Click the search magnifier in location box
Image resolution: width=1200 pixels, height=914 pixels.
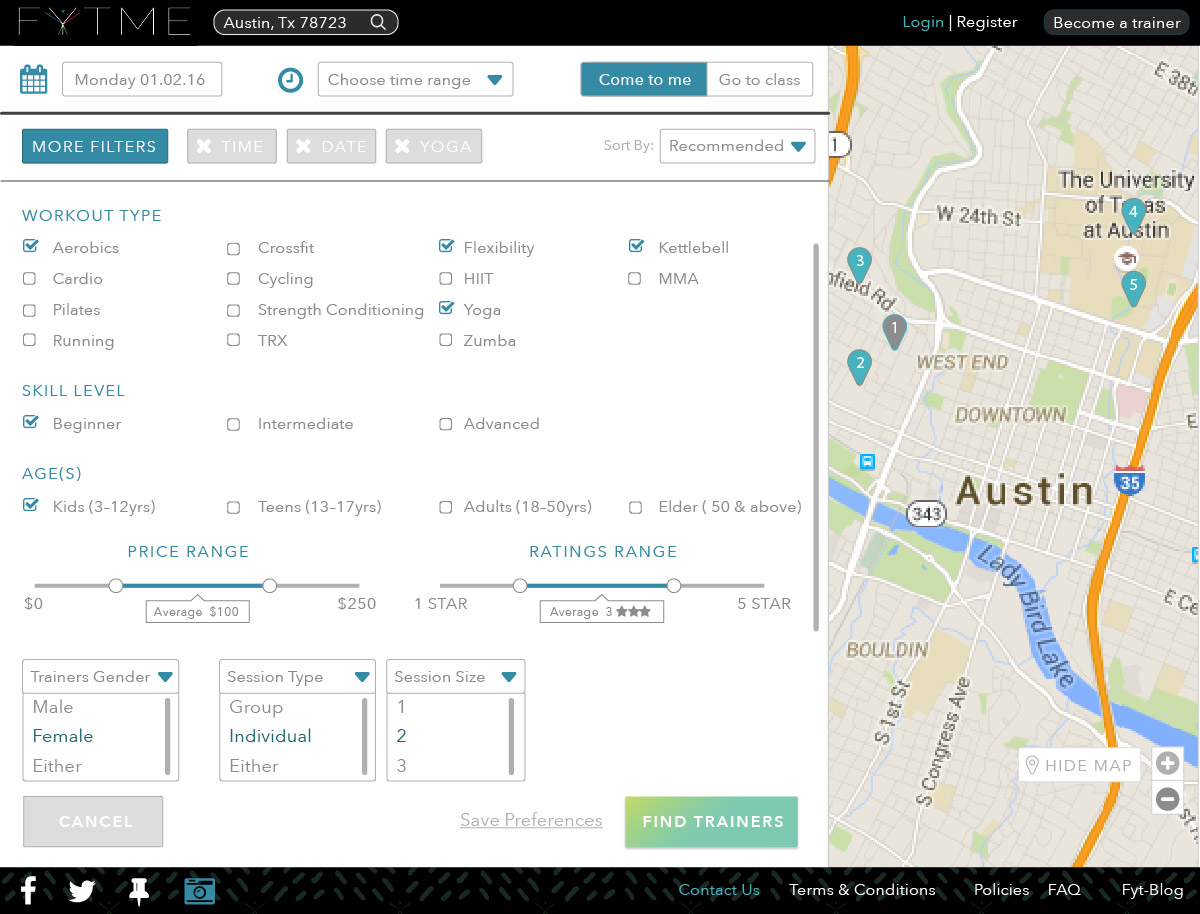click(x=378, y=22)
